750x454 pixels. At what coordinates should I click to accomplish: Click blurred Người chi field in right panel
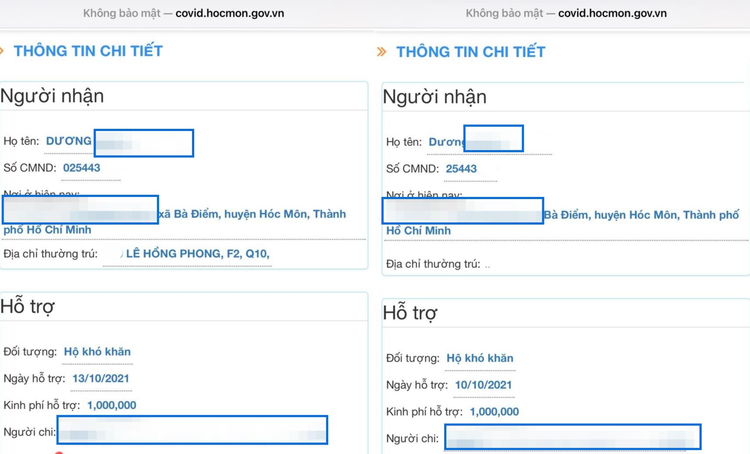[x=572, y=438]
